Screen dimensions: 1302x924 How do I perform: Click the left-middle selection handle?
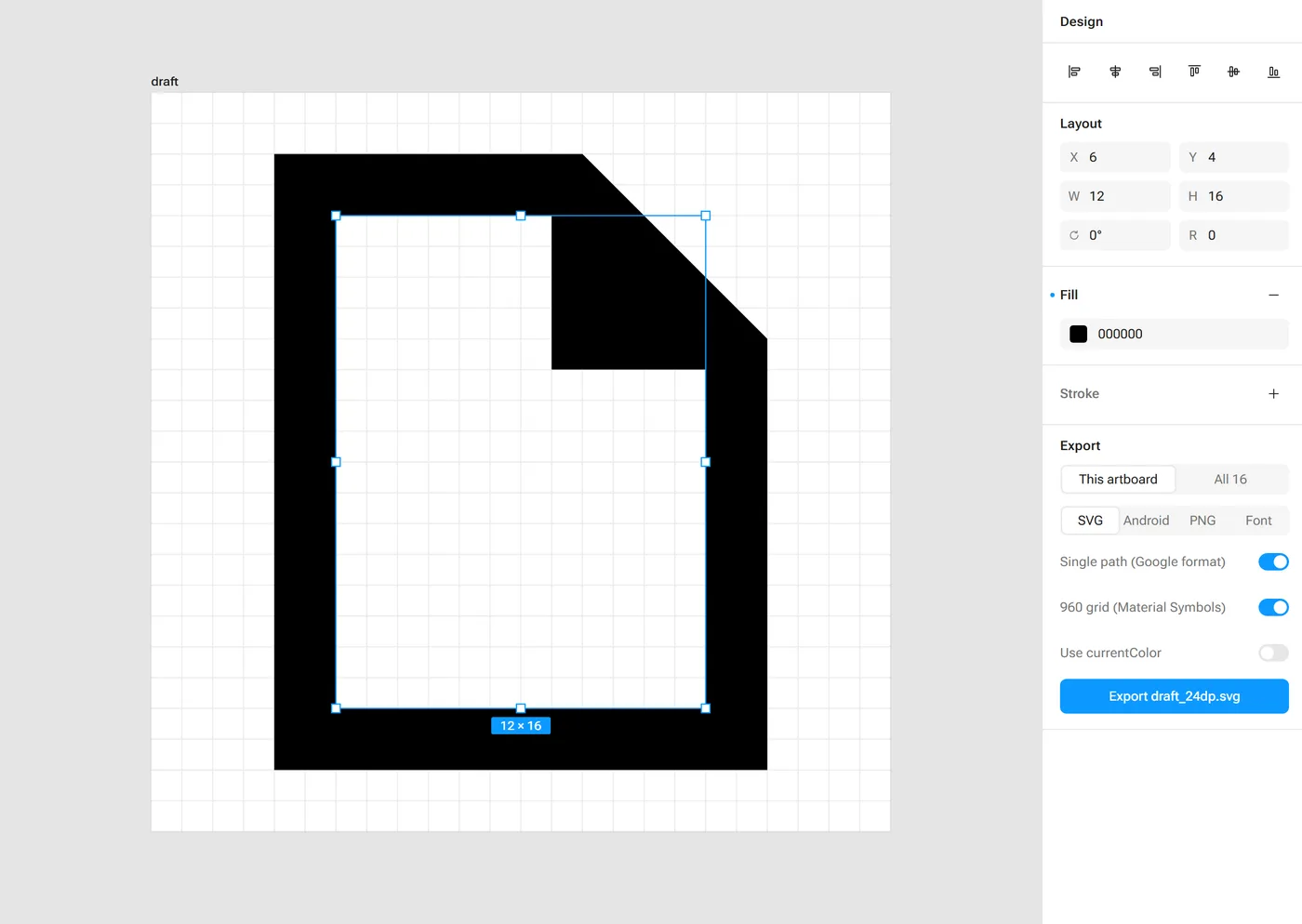tap(336, 462)
